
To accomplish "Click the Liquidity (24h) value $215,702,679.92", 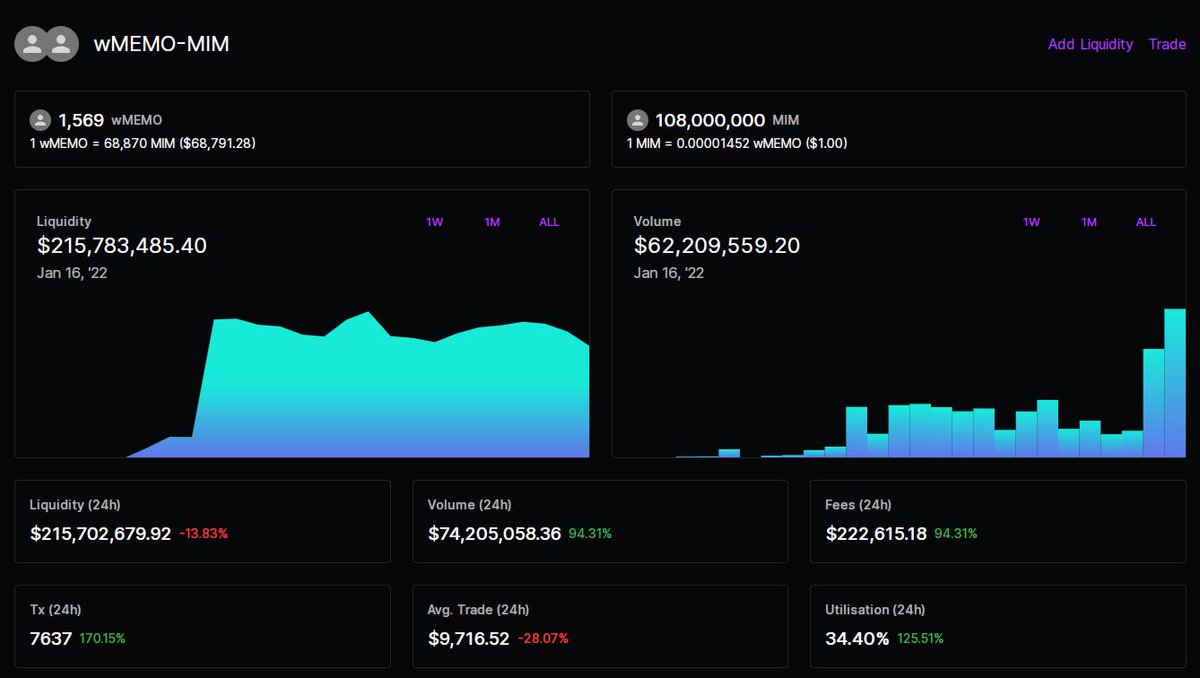I will tap(100, 534).
